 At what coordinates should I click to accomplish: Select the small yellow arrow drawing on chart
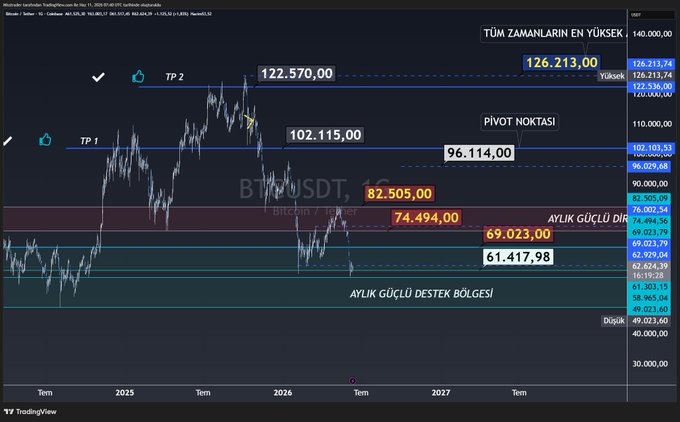coord(249,121)
